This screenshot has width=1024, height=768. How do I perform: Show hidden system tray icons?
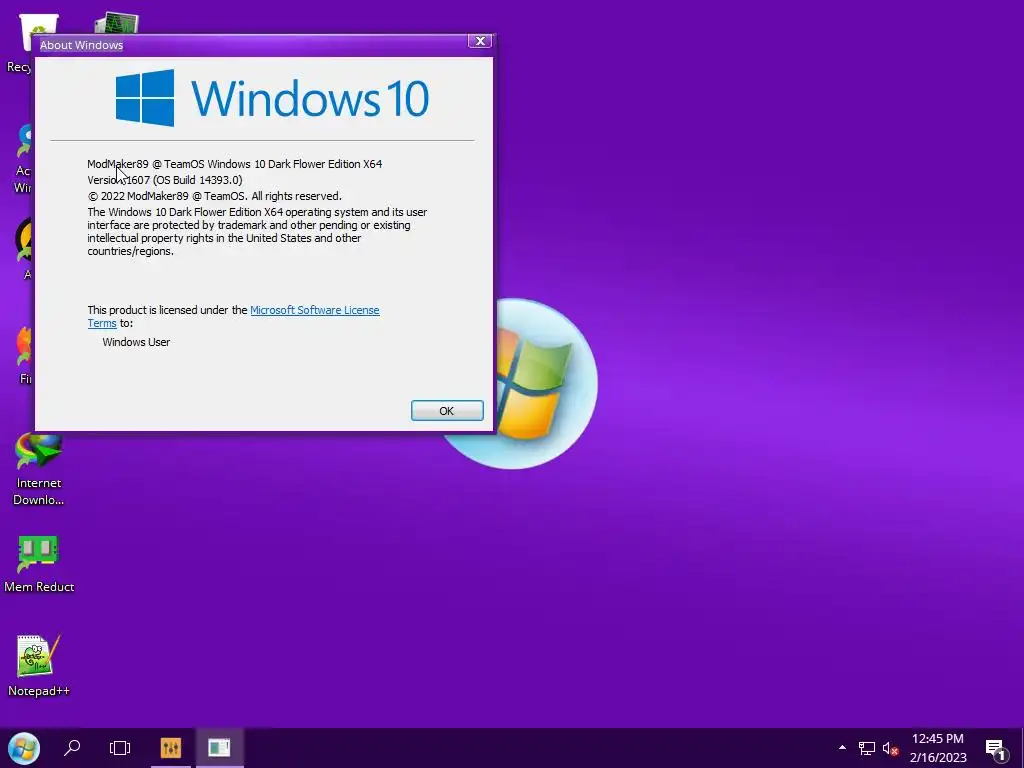click(x=842, y=748)
